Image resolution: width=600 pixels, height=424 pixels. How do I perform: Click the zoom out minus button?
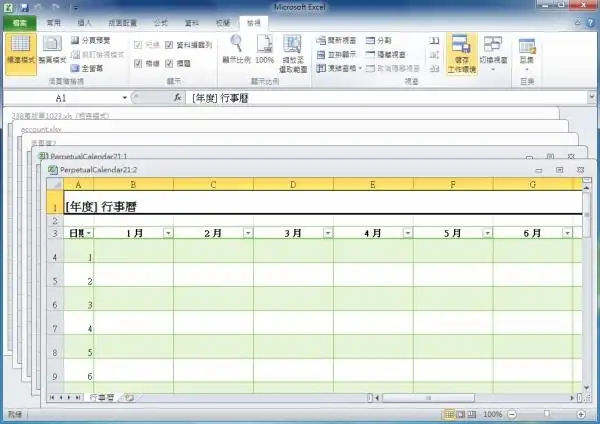[512, 414]
